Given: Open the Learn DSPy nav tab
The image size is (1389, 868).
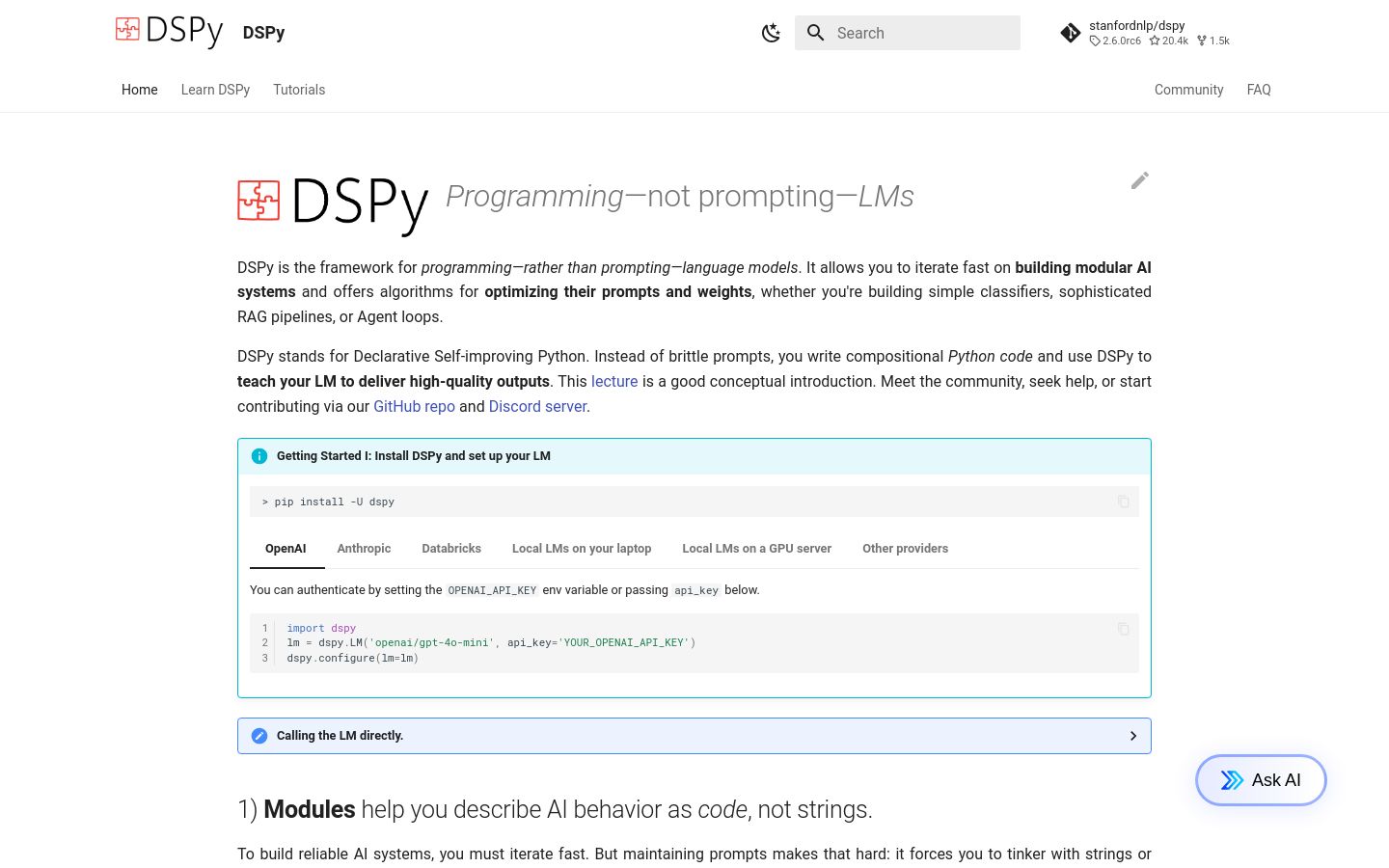Looking at the screenshot, I should 215,90.
